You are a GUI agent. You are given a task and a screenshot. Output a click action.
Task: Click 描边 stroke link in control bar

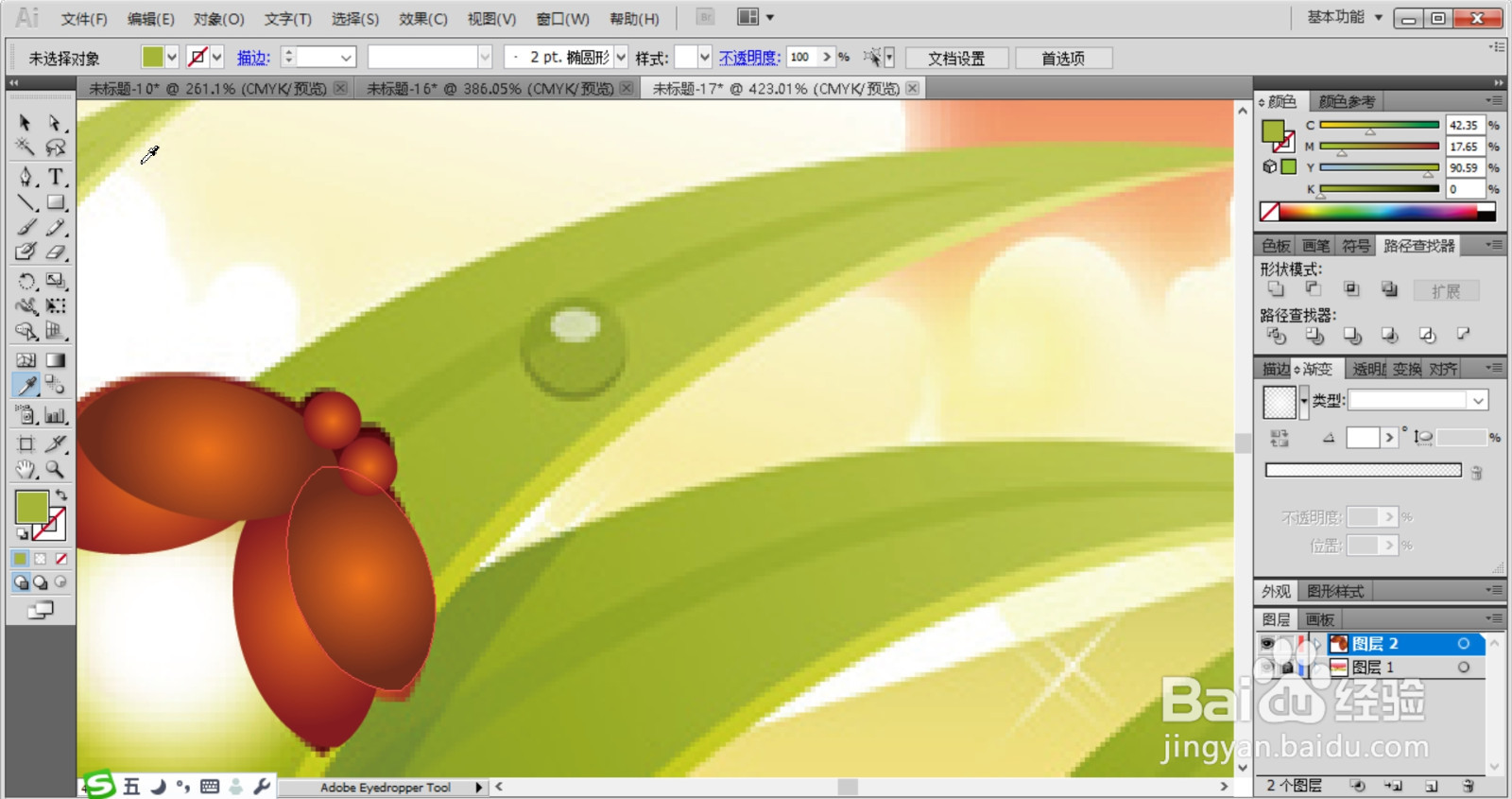[x=253, y=58]
